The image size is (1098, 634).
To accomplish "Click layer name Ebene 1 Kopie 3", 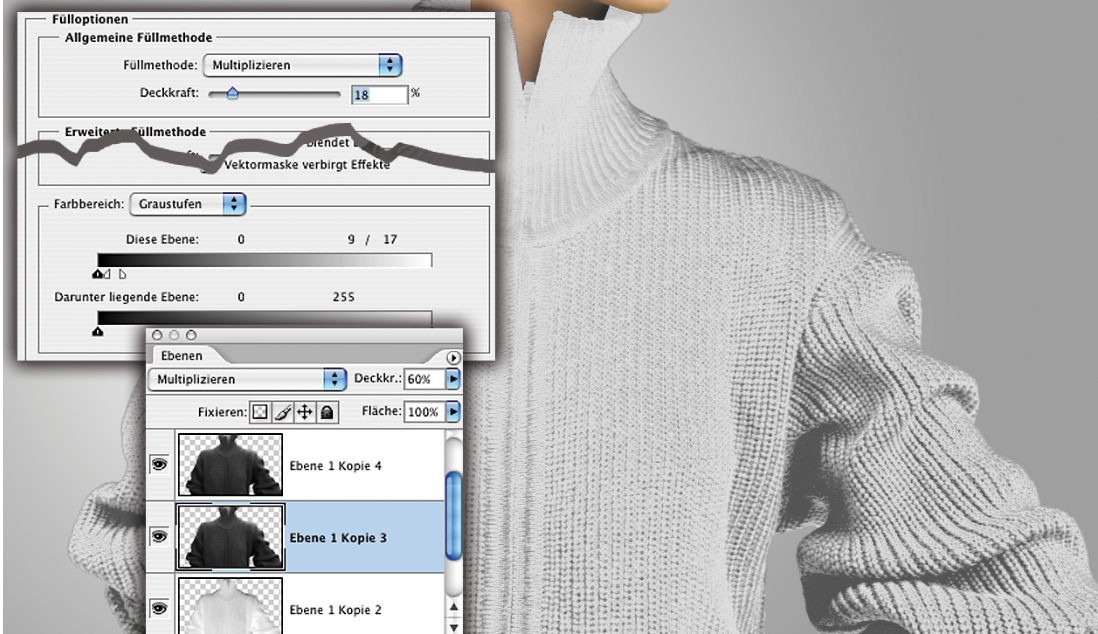I will [338, 538].
